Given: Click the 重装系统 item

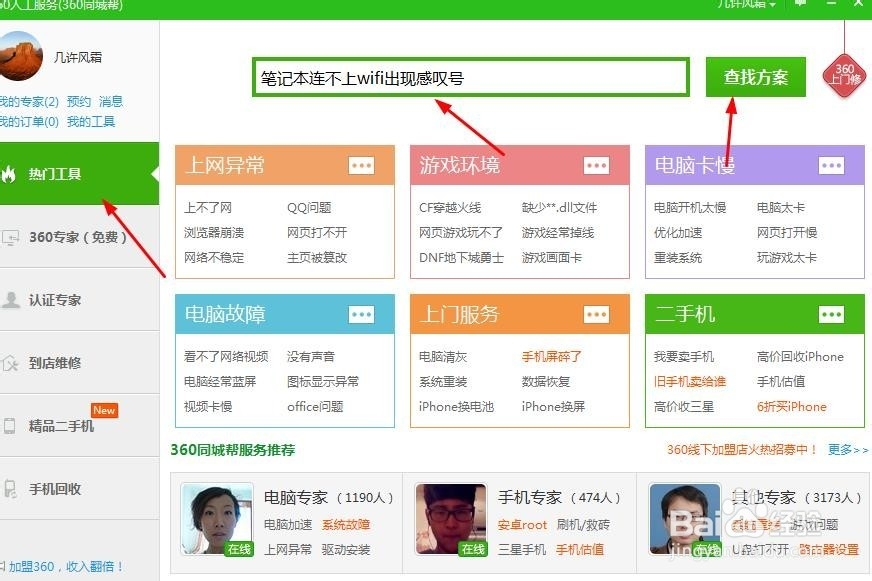Looking at the screenshot, I should coord(677,257).
